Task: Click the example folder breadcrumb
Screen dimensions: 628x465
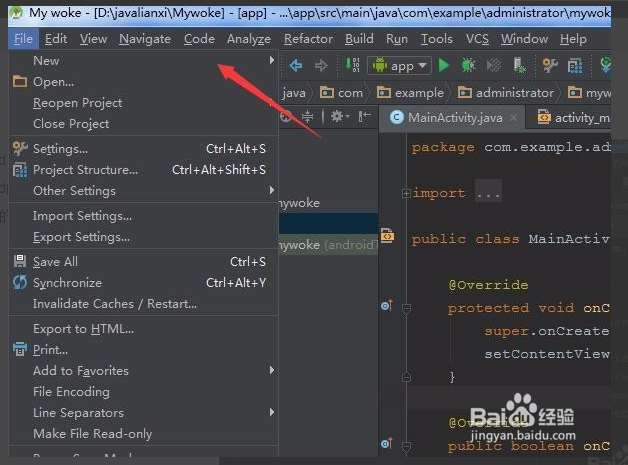Action: [x=410, y=93]
